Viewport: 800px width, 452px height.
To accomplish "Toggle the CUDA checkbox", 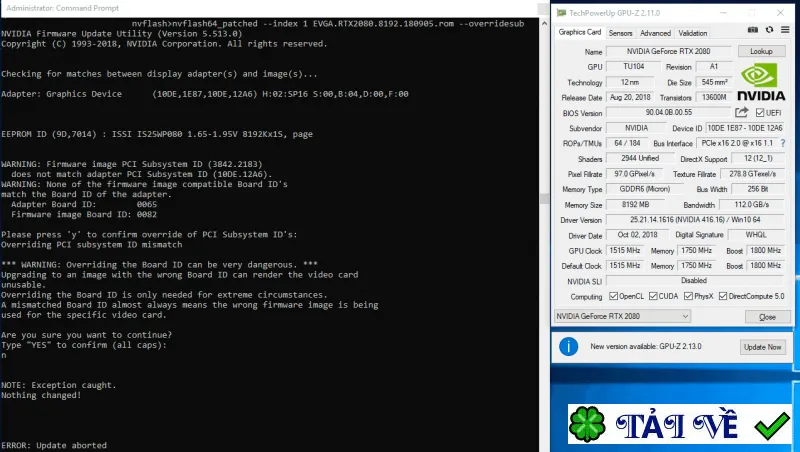I will tap(653, 296).
